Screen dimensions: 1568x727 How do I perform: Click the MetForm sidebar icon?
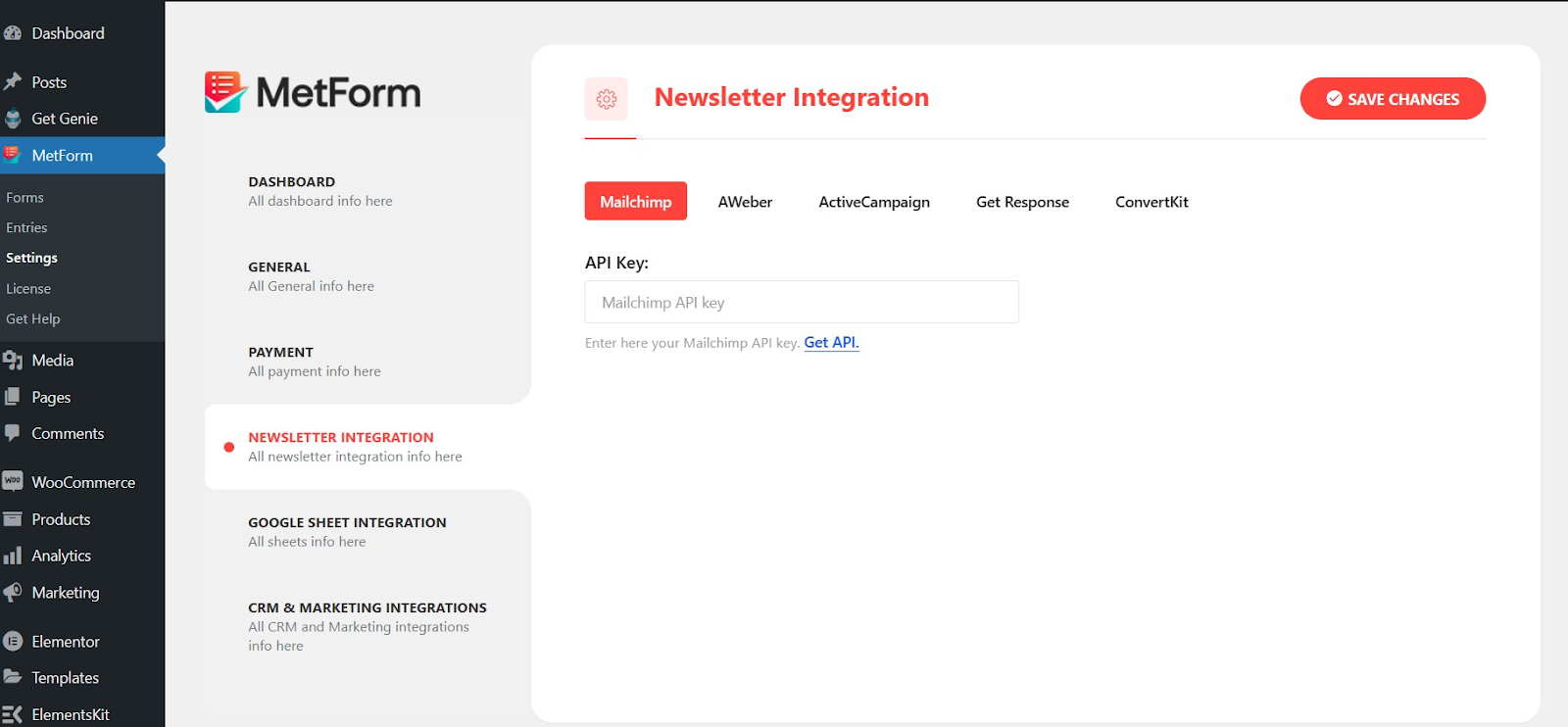pos(12,155)
